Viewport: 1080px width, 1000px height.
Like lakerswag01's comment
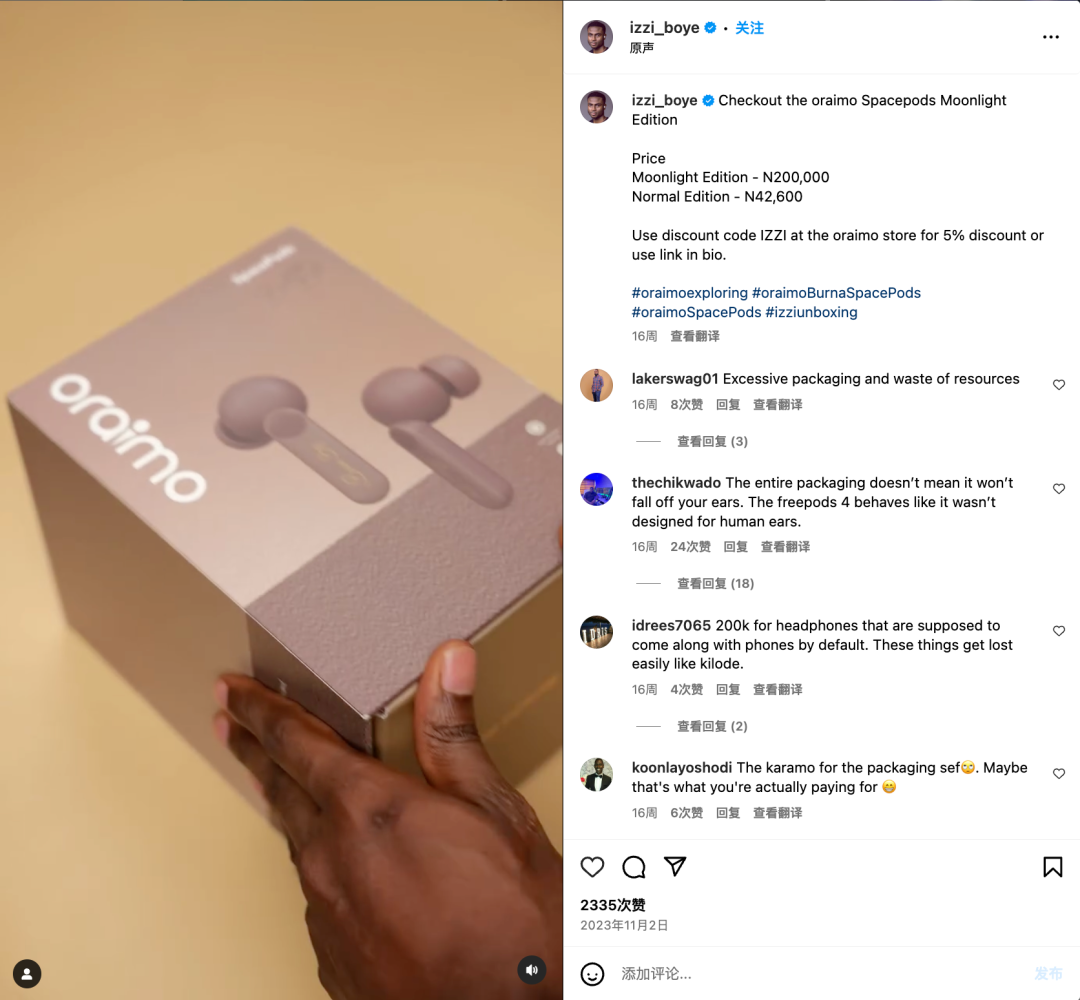[1059, 385]
